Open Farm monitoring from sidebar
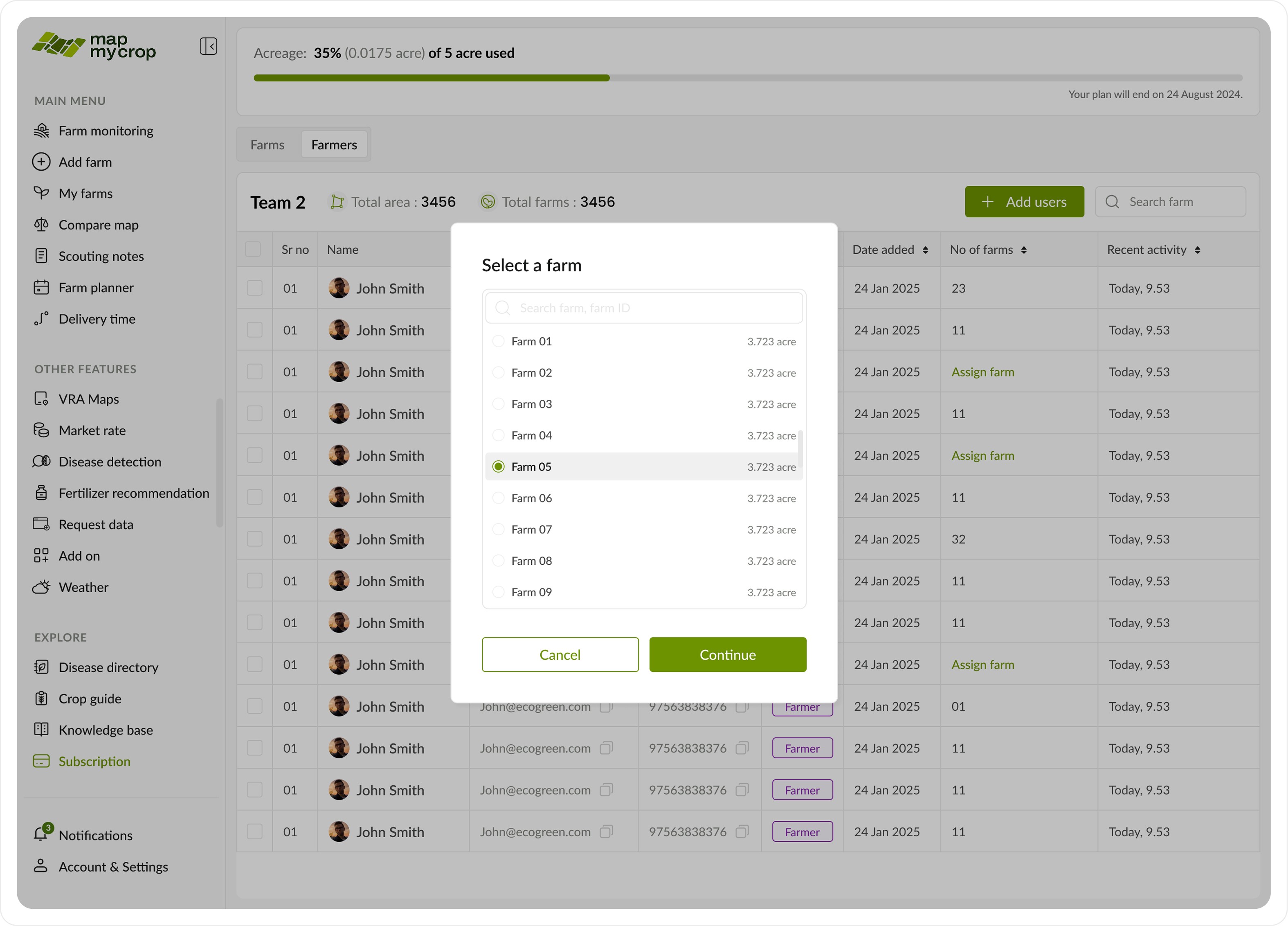This screenshot has height=926, width=1288. pyautogui.click(x=106, y=131)
